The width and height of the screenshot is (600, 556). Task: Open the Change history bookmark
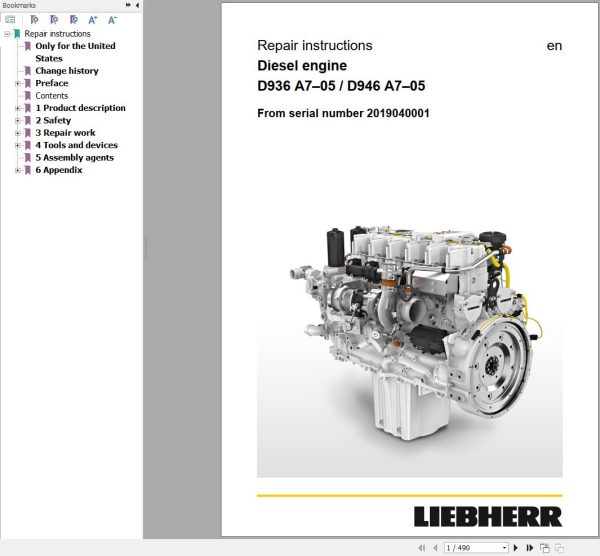click(x=67, y=71)
